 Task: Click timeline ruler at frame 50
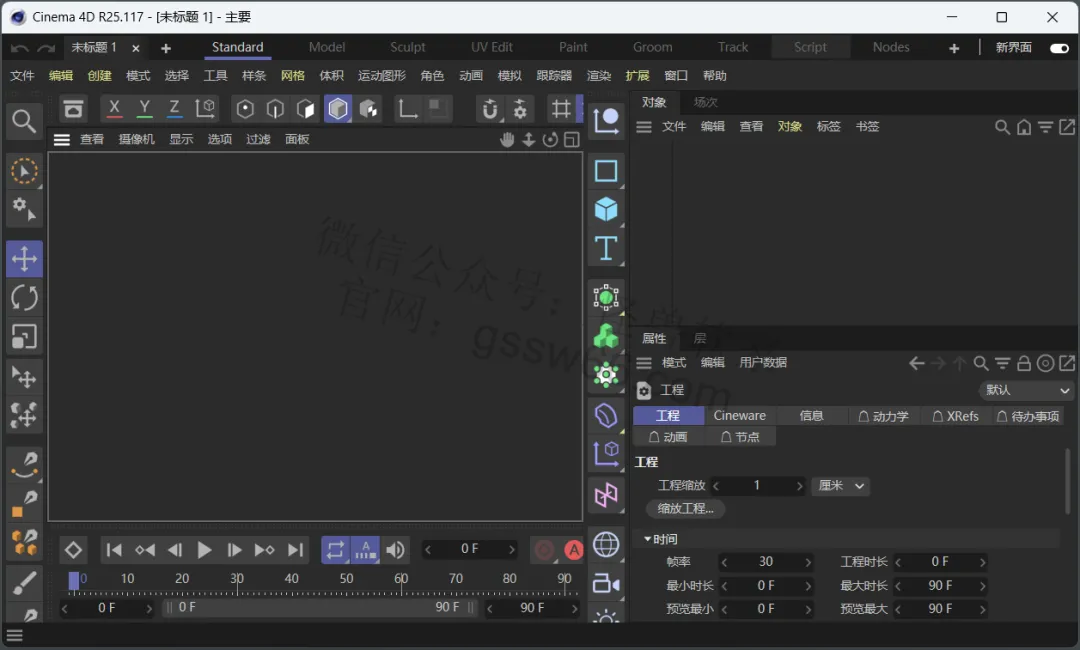tap(346, 579)
